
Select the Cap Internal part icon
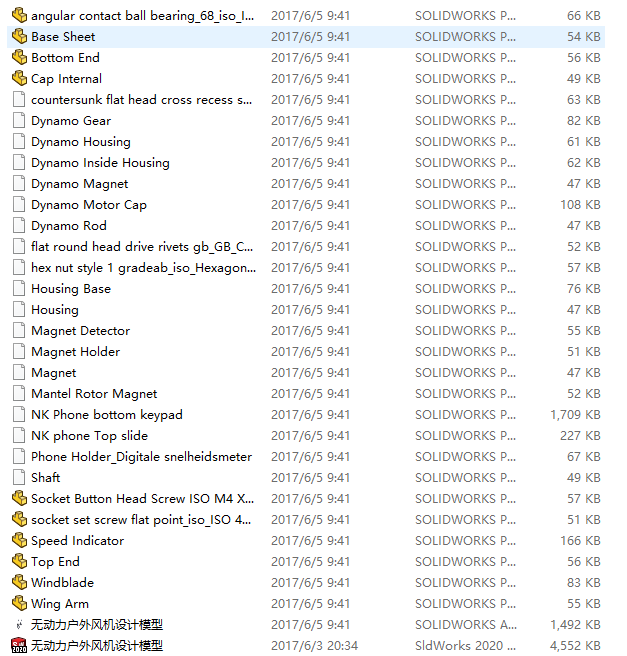click(x=19, y=78)
